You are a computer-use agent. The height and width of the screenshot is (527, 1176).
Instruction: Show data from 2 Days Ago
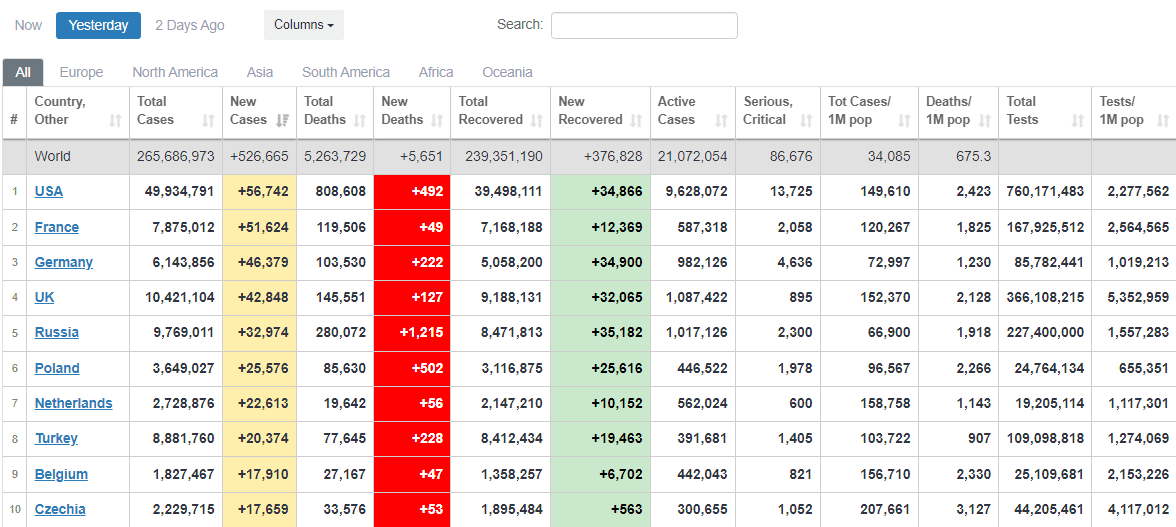click(190, 25)
